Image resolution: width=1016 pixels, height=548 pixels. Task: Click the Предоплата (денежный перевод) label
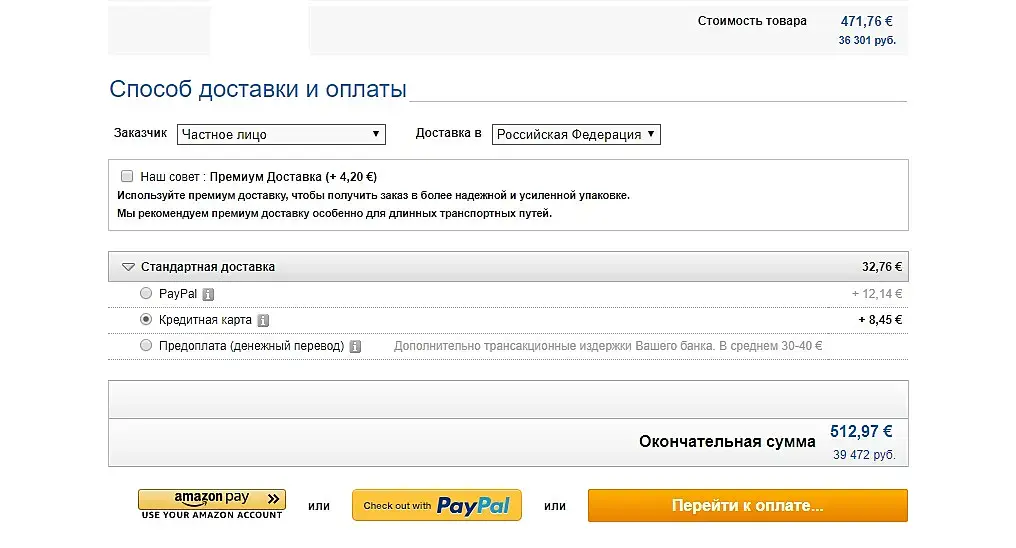(251, 346)
